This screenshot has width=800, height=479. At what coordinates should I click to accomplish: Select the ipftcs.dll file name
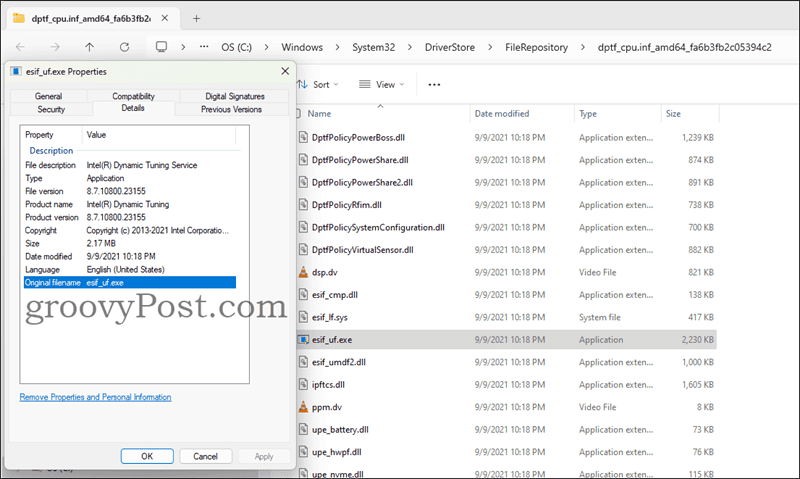pos(328,385)
